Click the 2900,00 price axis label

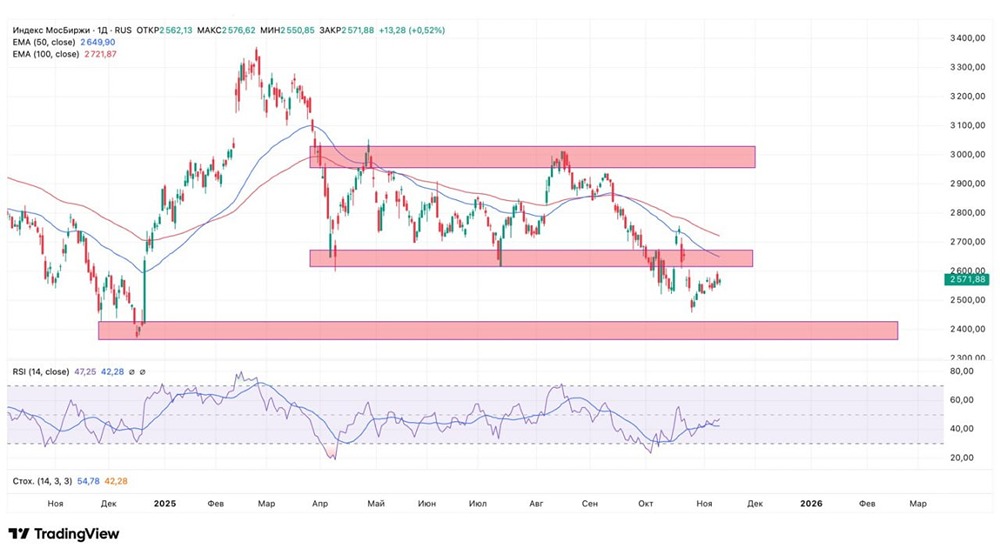(967, 184)
